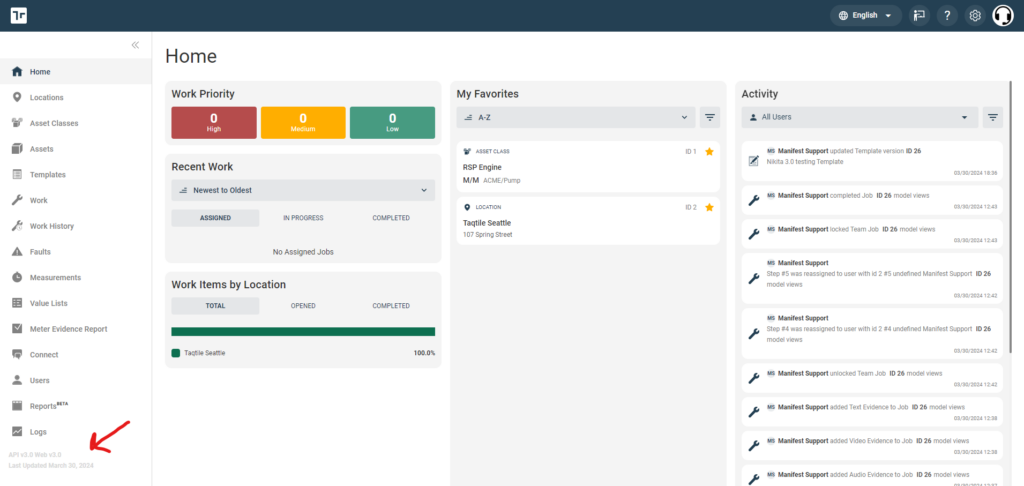Click the Asset Classes icon
Screen dimensions: 1024x486
click(17, 123)
